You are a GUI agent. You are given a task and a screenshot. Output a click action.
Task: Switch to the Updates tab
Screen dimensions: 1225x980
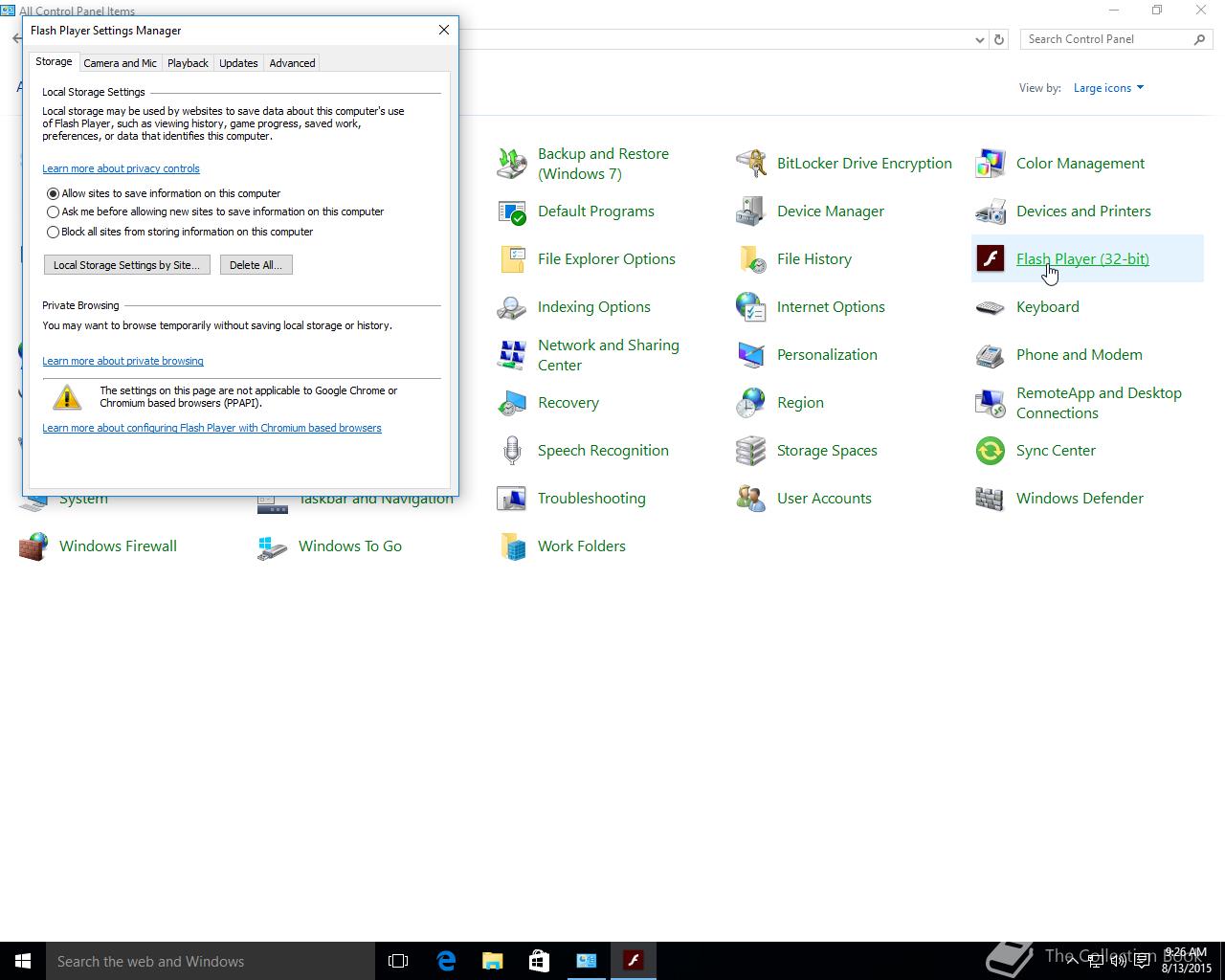pyautogui.click(x=238, y=63)
